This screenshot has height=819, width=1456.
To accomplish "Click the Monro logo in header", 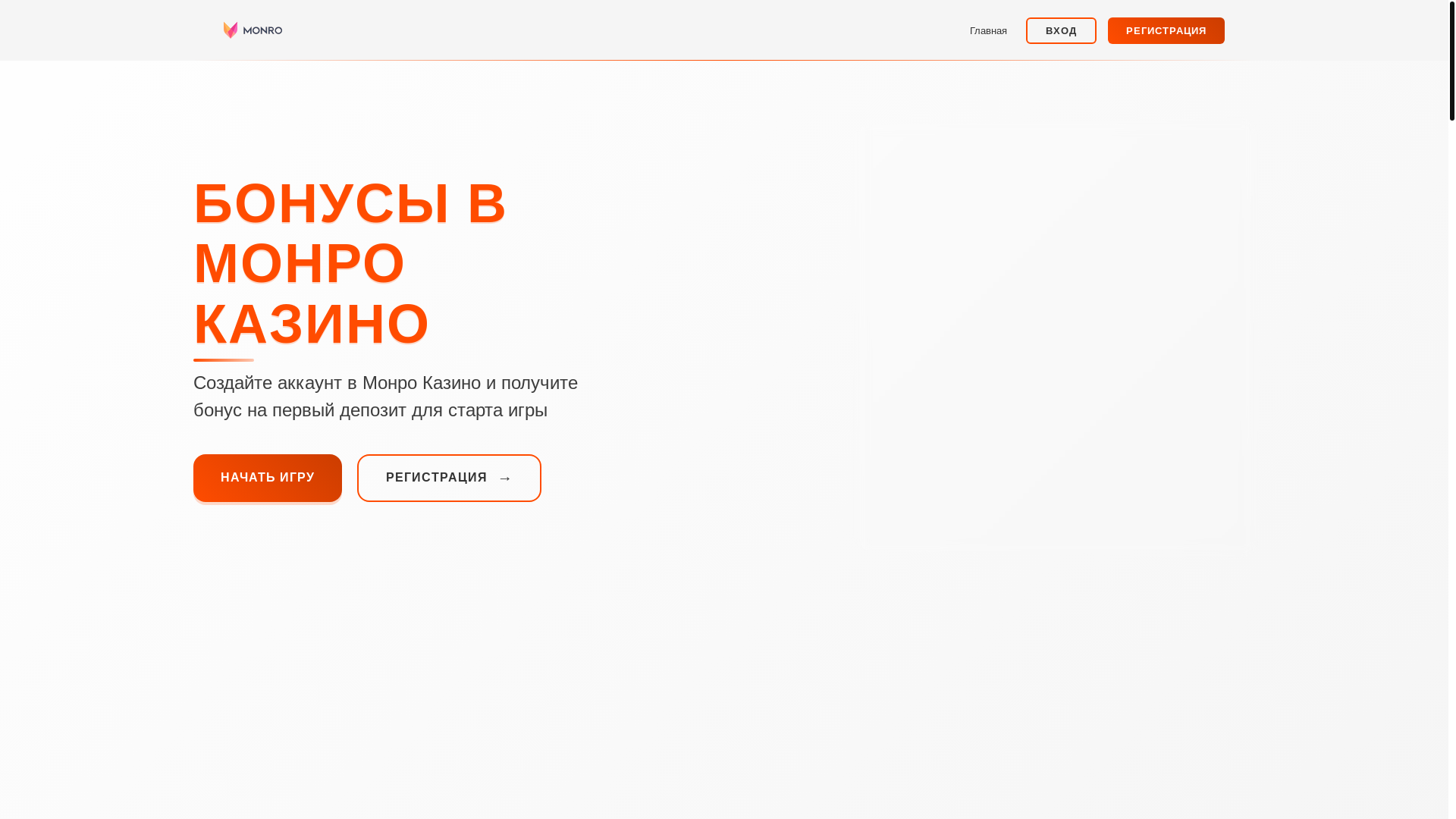I will point(253,30).
